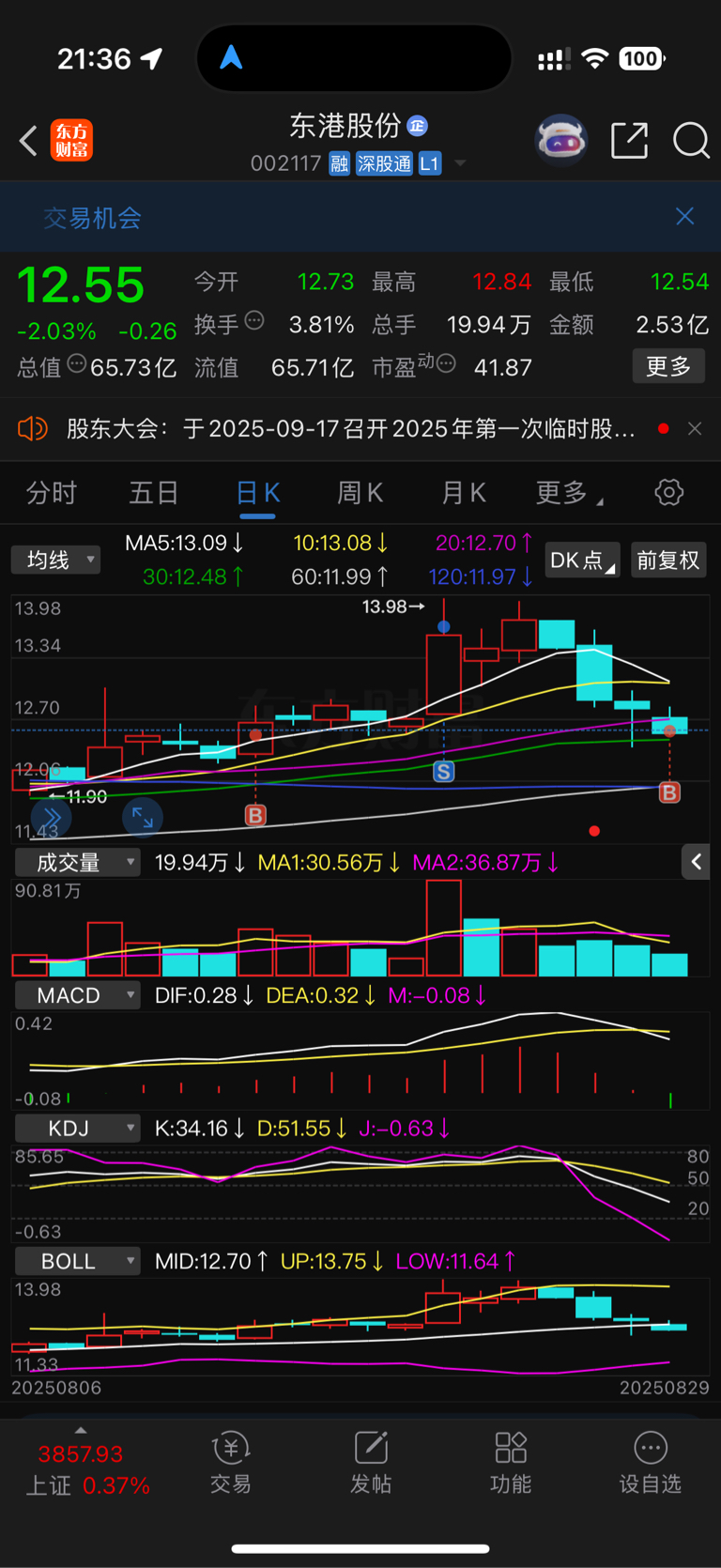Open the 交易 trade icon
Screen dimensions: 721x1568
click(231, 1463)
